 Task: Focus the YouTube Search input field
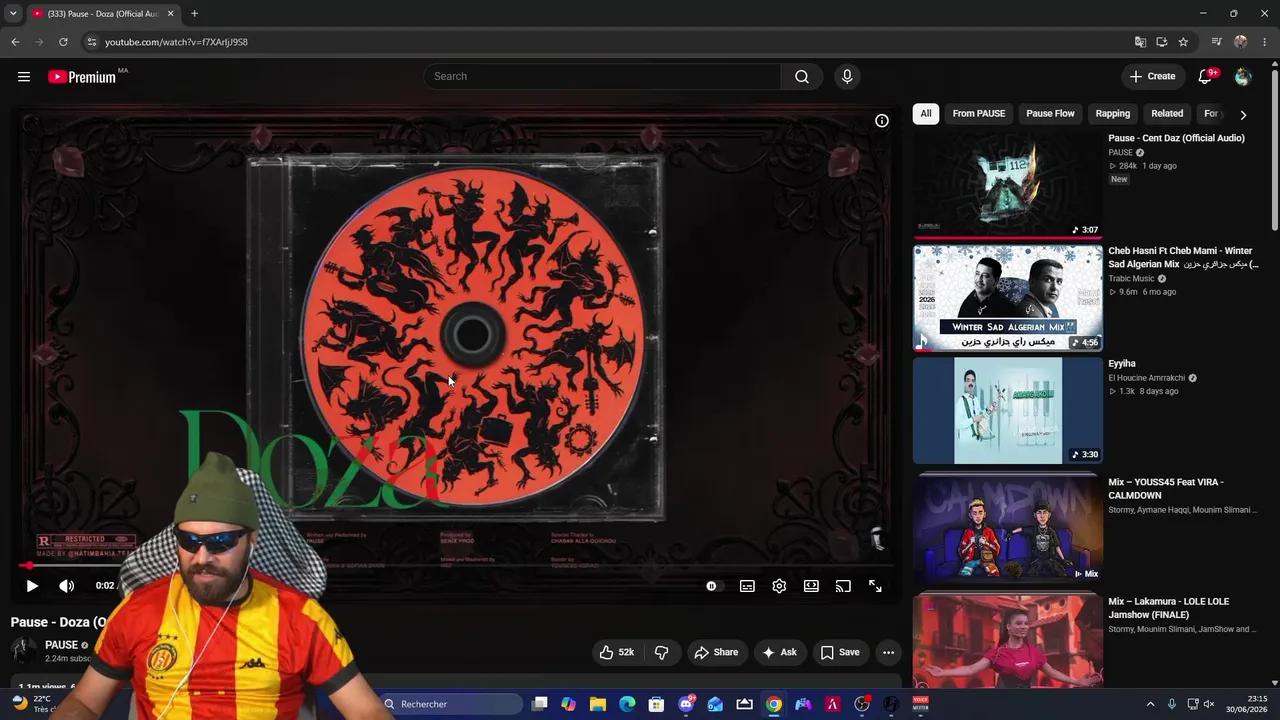coord(602,76)
